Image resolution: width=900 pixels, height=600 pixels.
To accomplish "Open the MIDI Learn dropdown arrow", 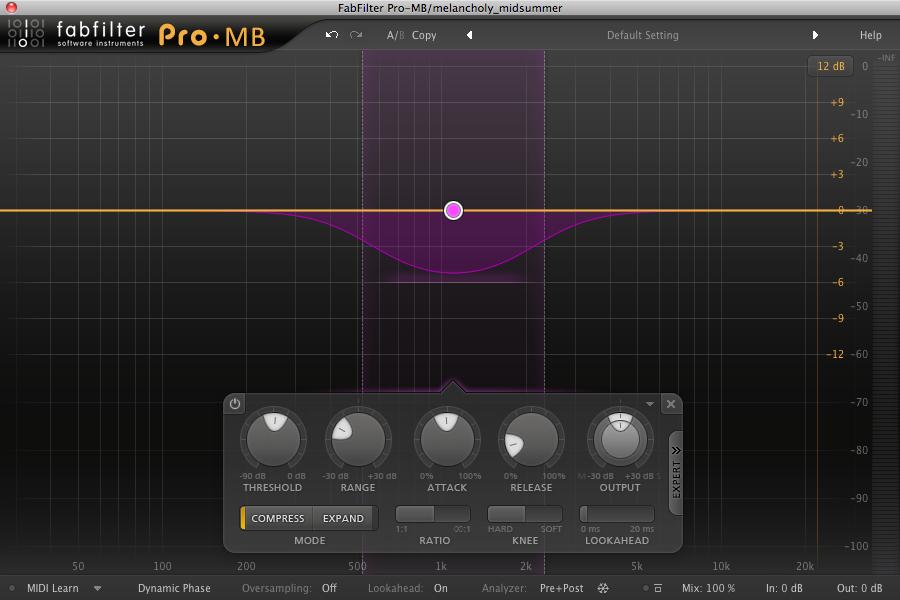I will 98,588.
